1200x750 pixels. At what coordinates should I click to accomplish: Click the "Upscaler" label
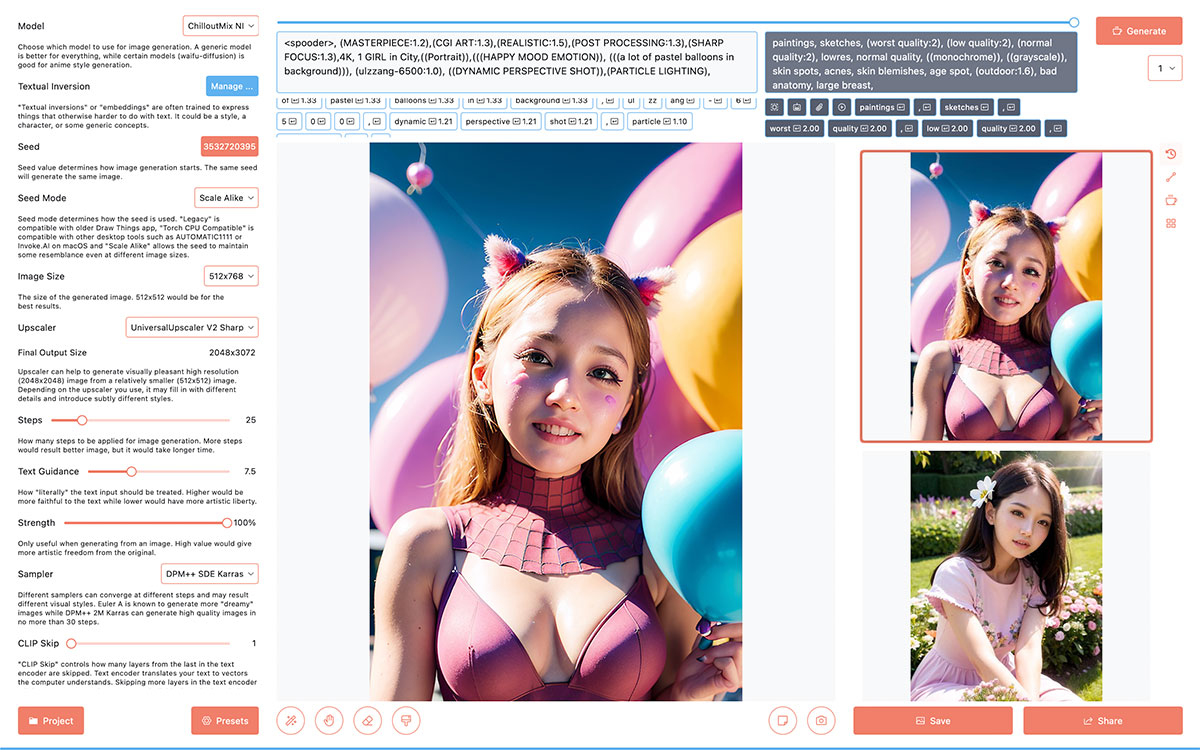[37, 327]
